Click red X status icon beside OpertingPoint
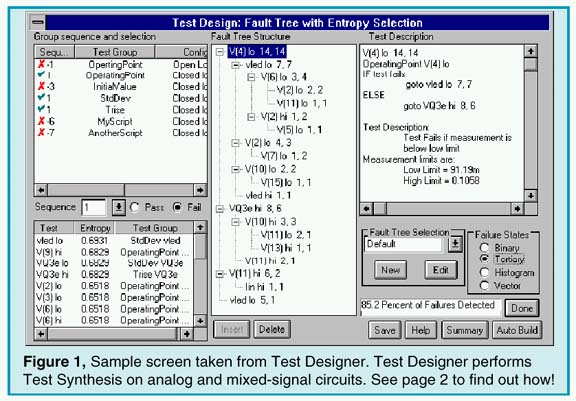This screenshot has width=576, height=401. pos(42,64)
